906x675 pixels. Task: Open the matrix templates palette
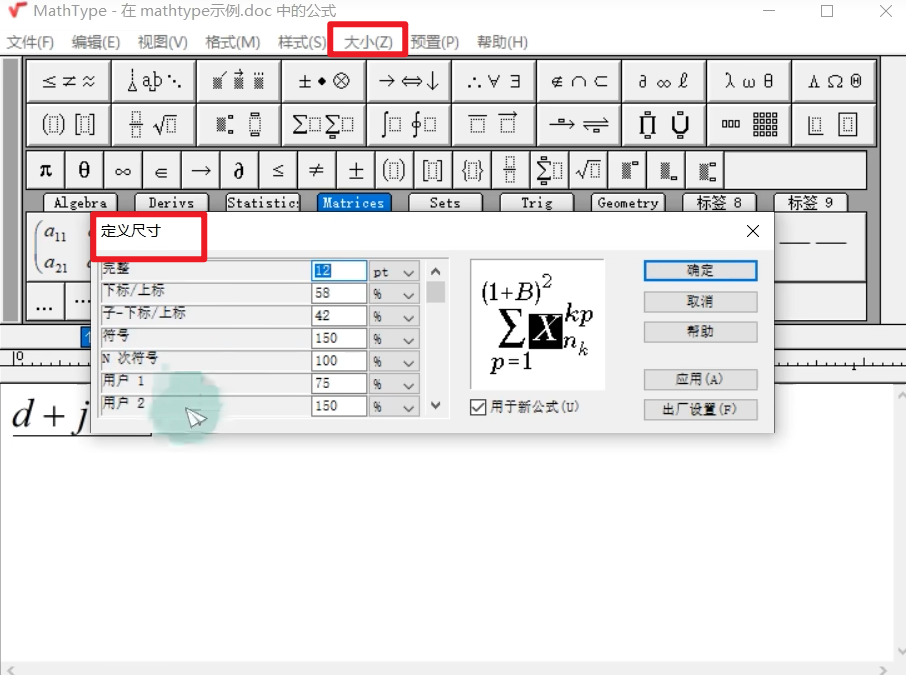tap(749, 124)
